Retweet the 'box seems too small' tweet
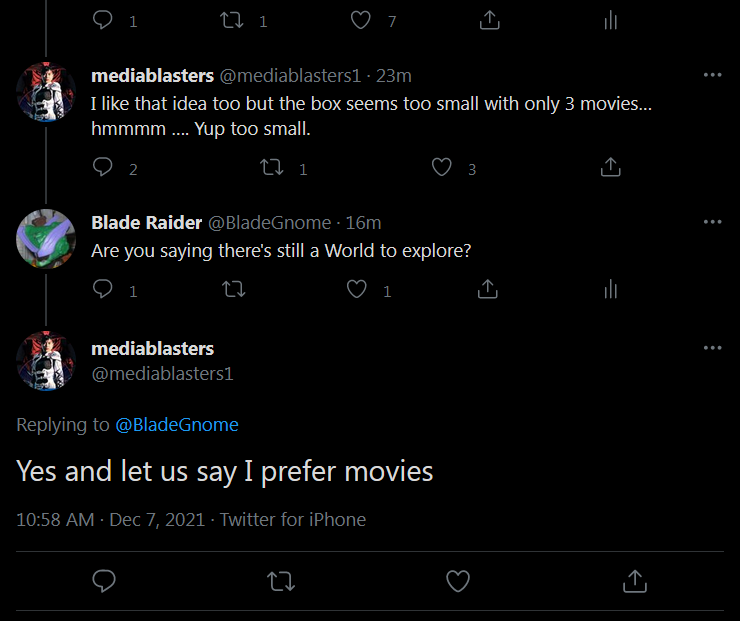Screen dimensions: 740x621 tap(272, 168)
